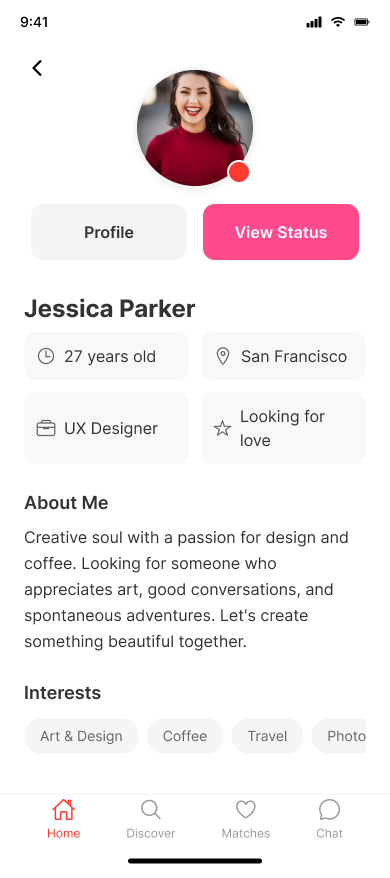Select the Coffee interest chip
This screenshot has width=390, height=878.
click(185, 736)
